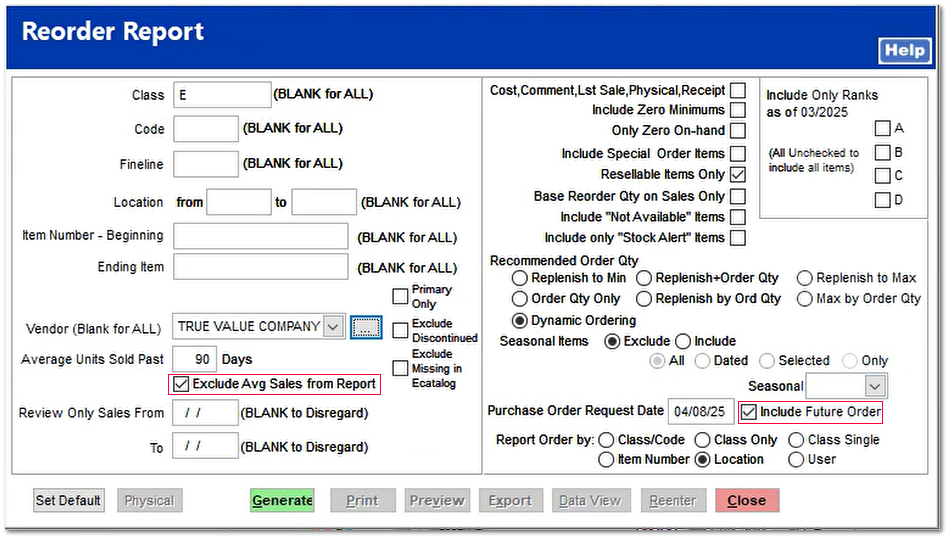Open vendor lookup ellipsis button
Screen dimensions: 949x539
pyautogui.click(x=366, y=327)
